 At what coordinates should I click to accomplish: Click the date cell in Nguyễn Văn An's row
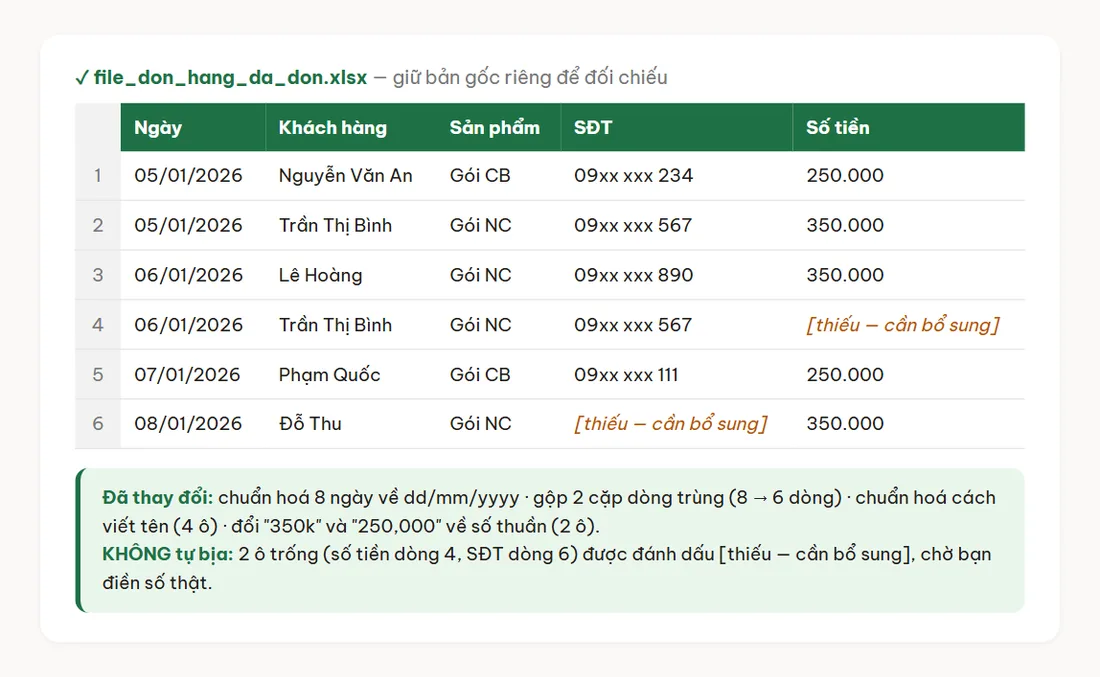point(188,175)
